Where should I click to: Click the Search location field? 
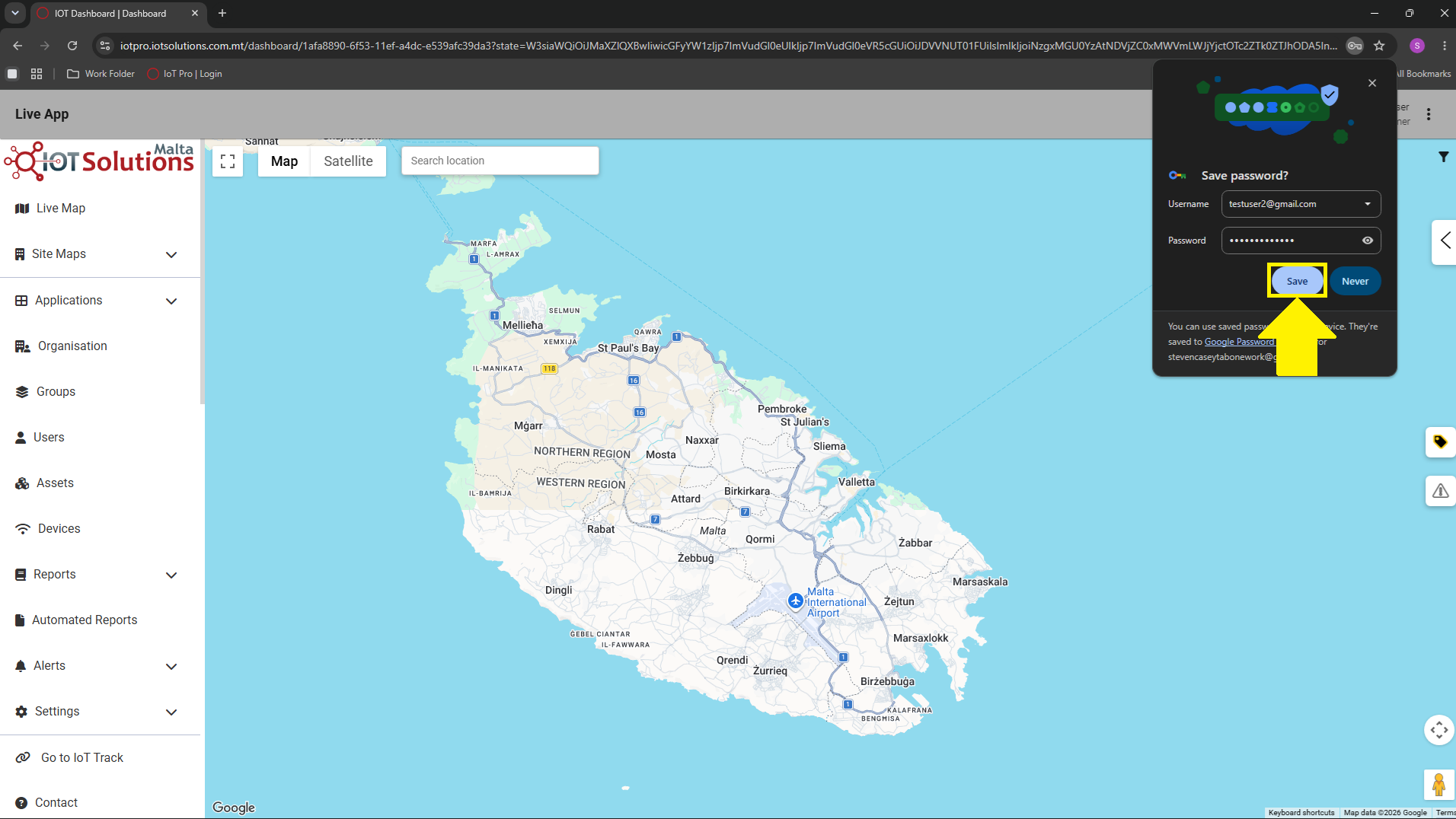(500, 161)
